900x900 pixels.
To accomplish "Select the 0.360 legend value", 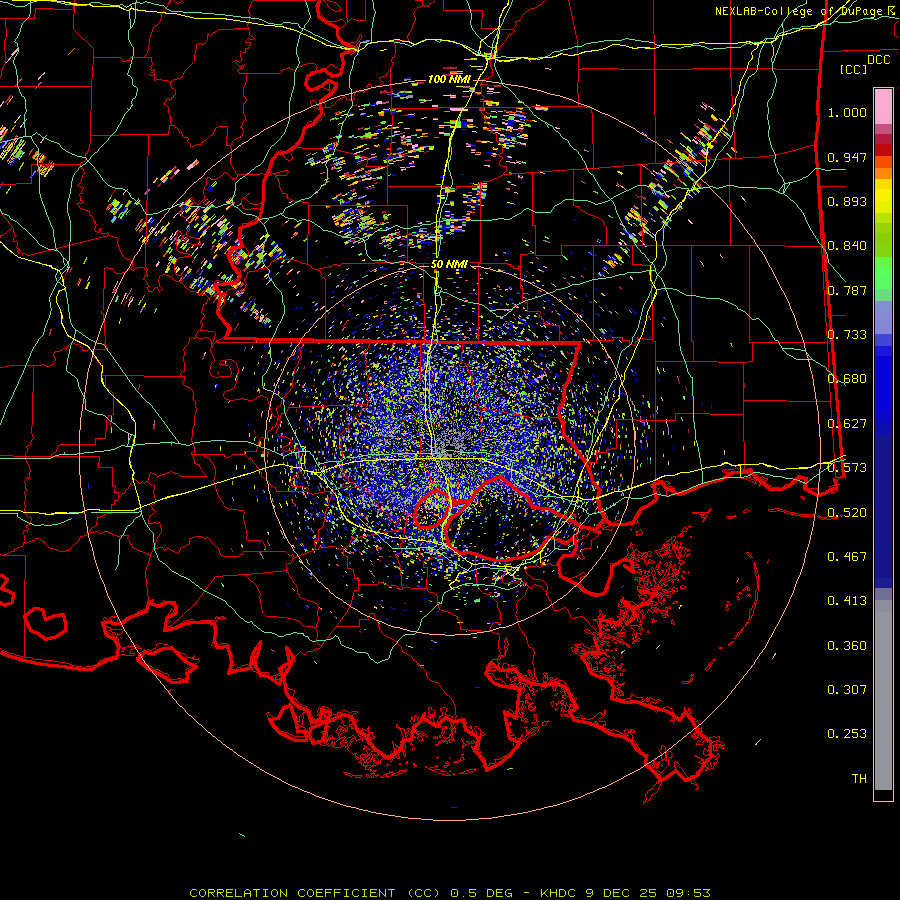I will (847, 646).
